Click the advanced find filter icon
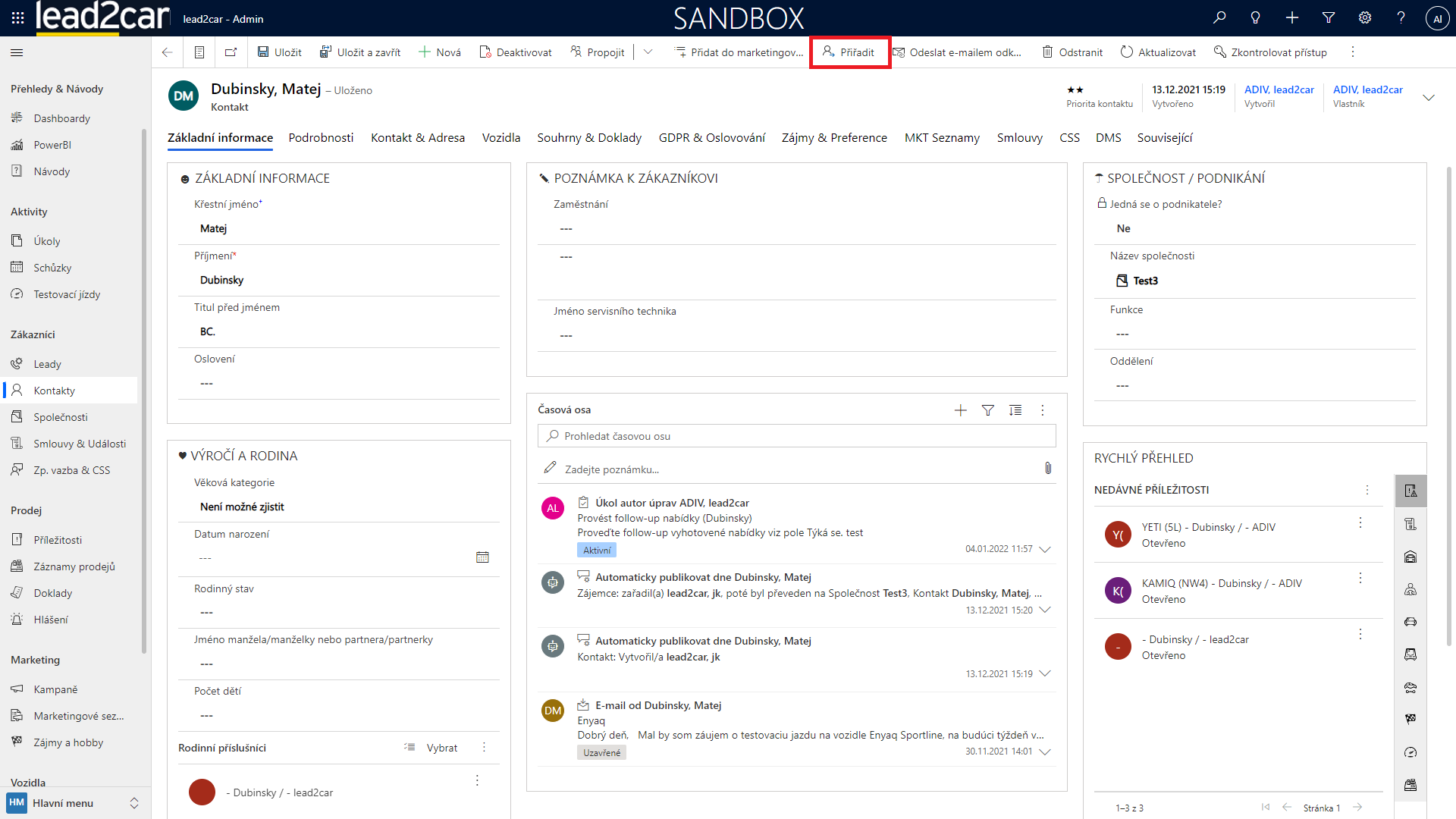Screen dimensions: 1456x819 [x=1329, y=18]
